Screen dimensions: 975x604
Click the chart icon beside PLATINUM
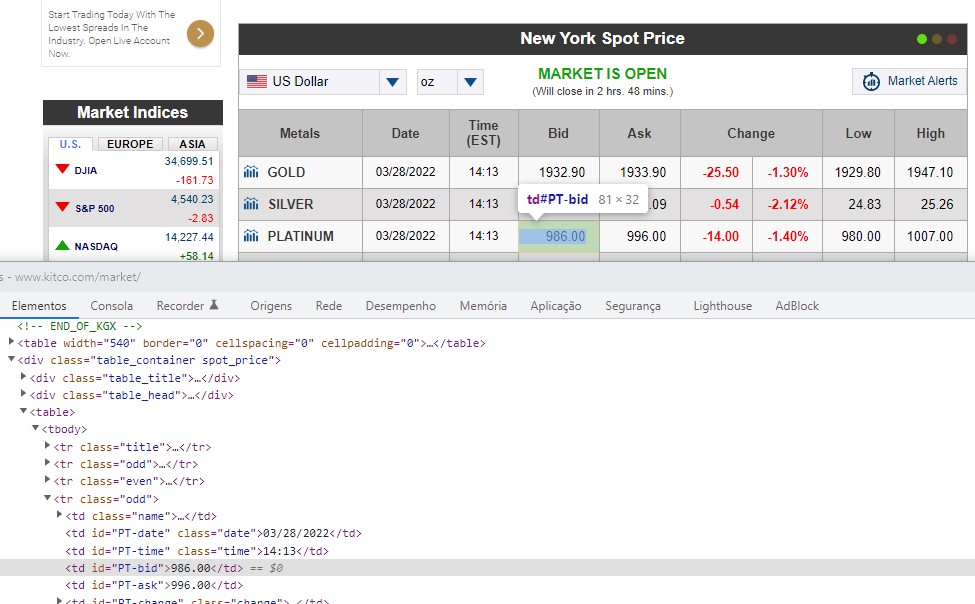coord(251,237)
